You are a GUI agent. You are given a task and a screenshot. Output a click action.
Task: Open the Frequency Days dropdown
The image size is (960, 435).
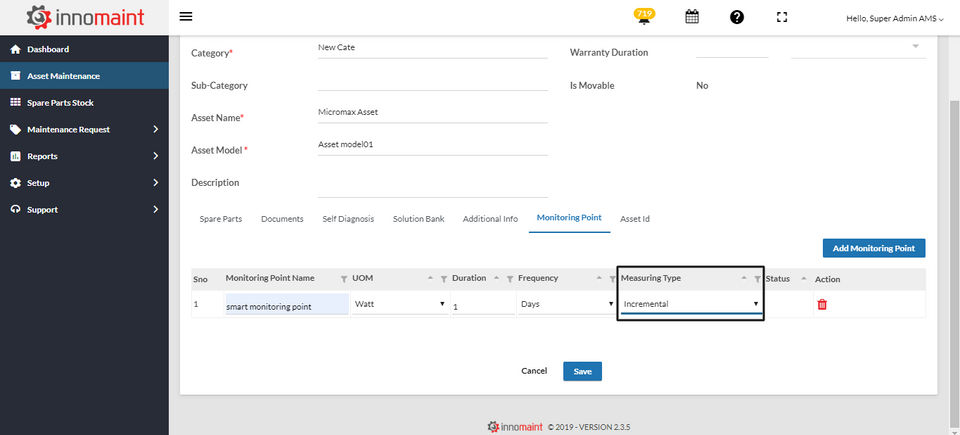(565, 303)
